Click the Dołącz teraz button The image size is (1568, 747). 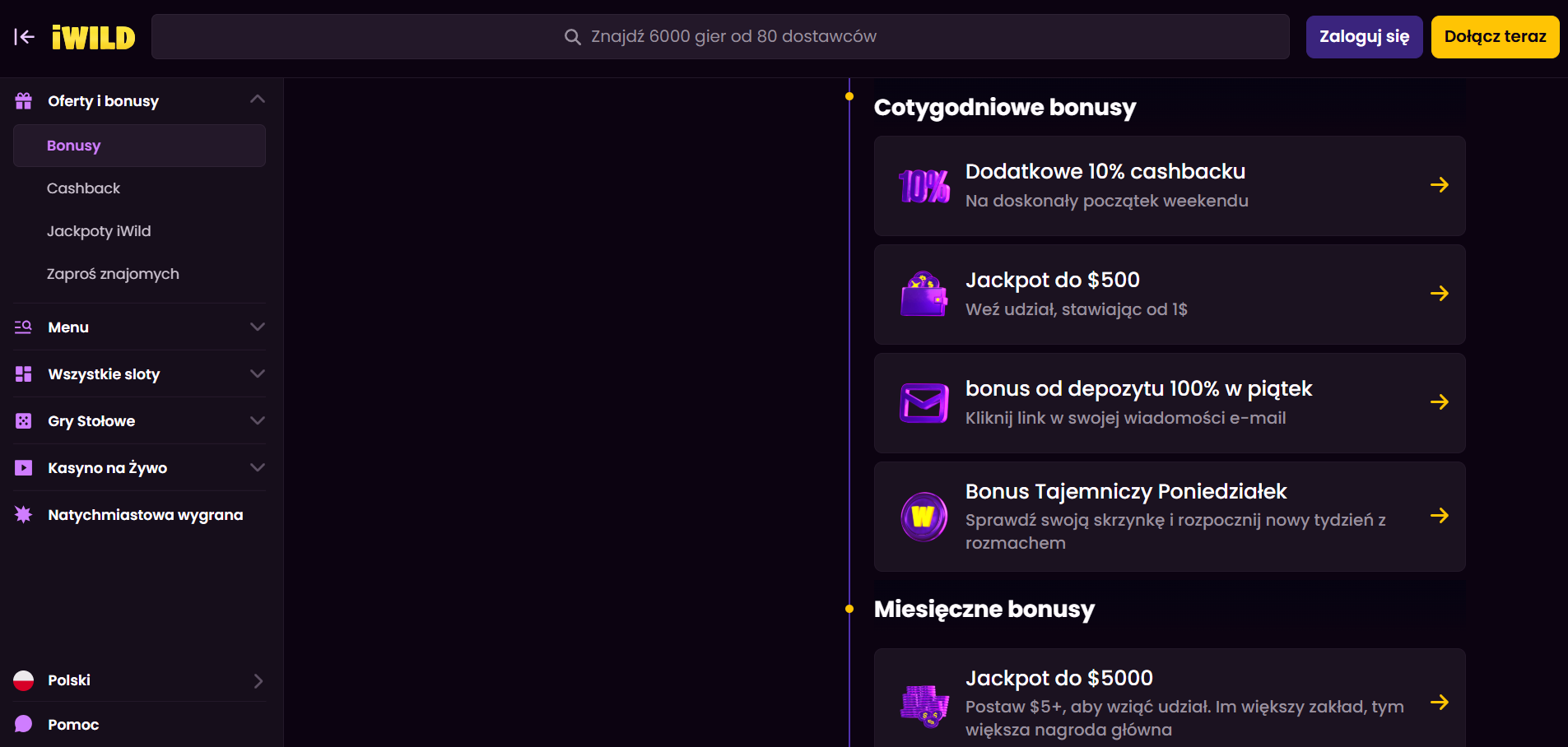tap(1495, 37)
